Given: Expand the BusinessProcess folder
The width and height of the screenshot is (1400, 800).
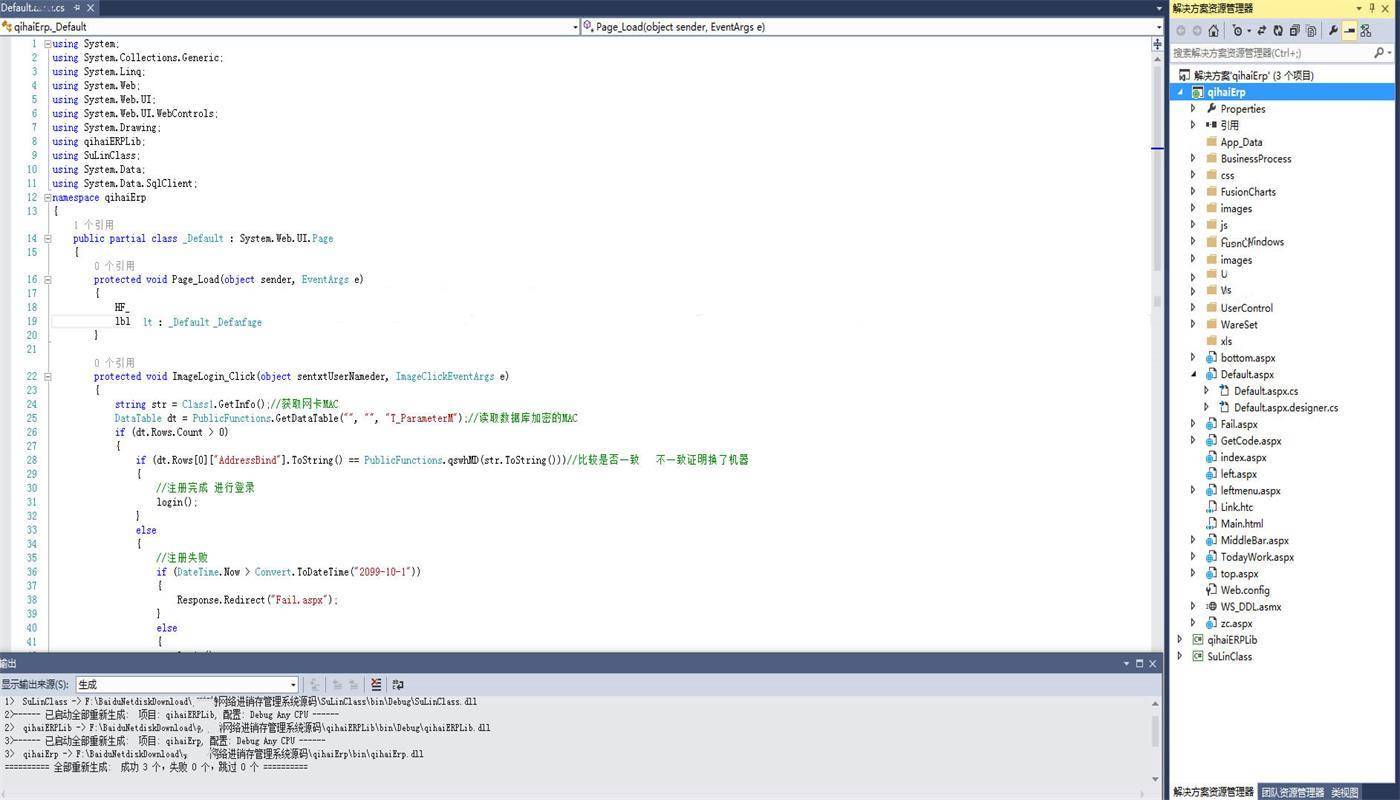Looking at the screenshot, I should coord(1193,159).
